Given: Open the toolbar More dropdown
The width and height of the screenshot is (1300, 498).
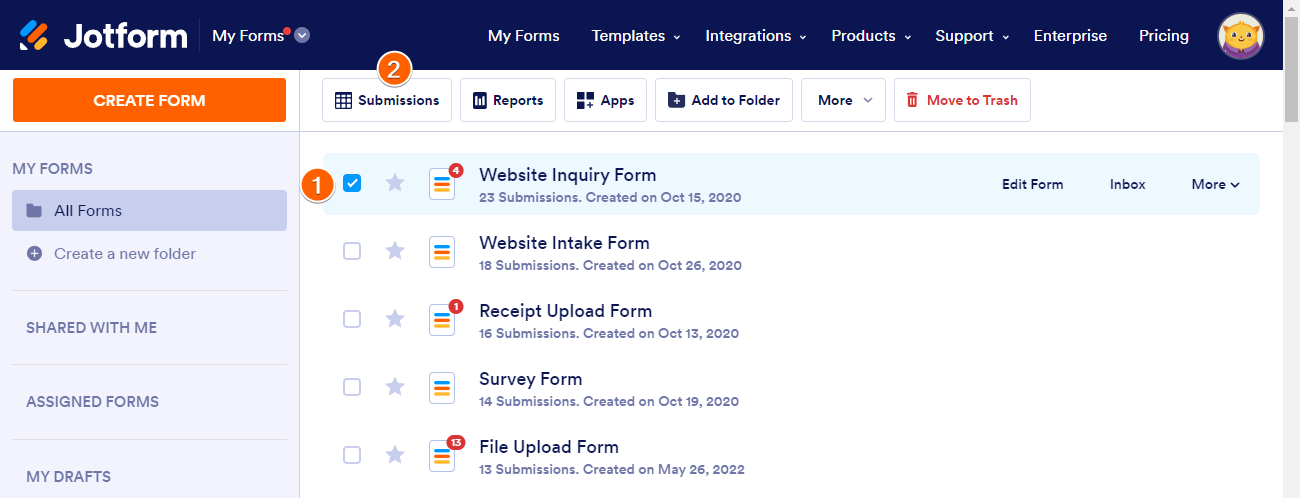Looking at the screenshot, I should tap(843, 100).
